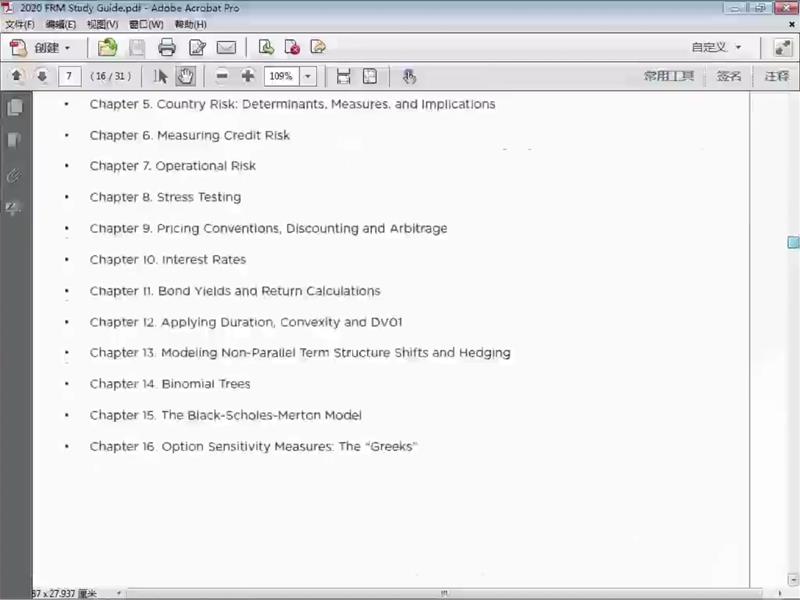The width and height of the screenshot is (800, 600).
Task: Open the 帮助(H) menu
Action: 190,24
